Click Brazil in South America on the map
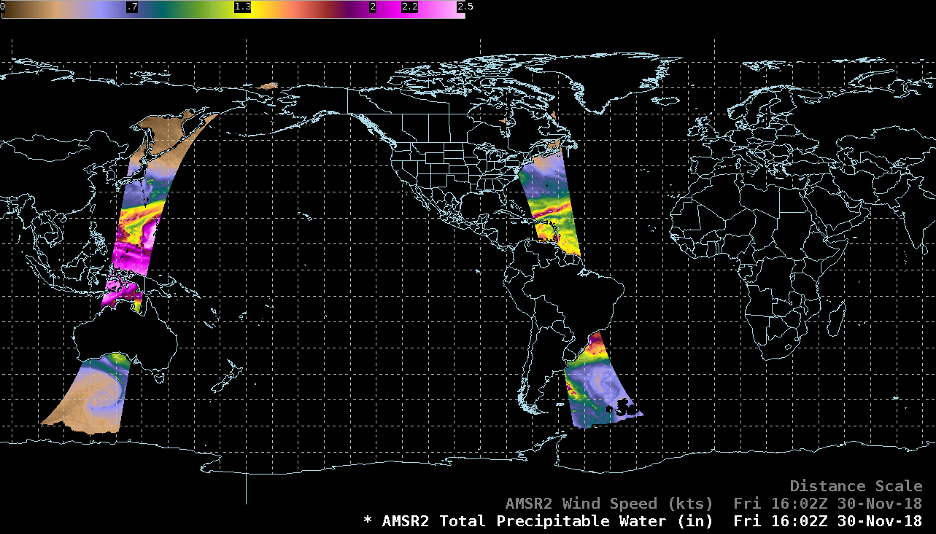Screen dimensions: 936x534 [x=570, y=300]
